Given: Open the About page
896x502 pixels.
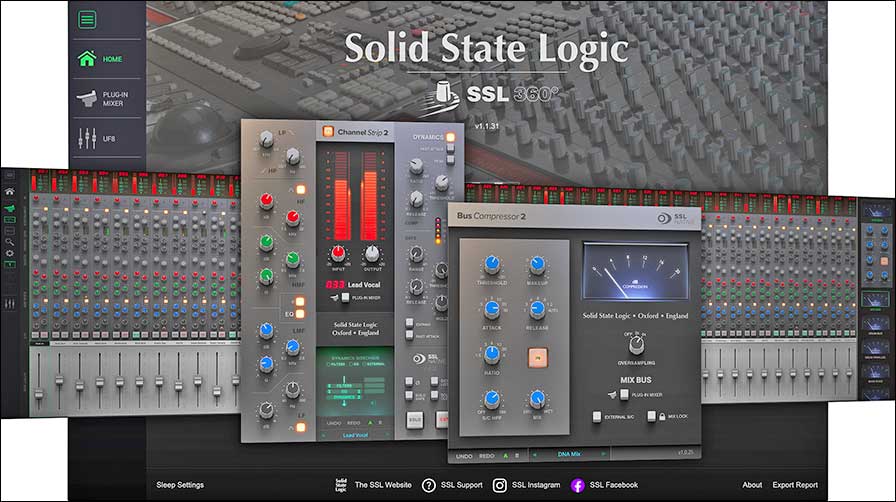Looking at the screenshot, I should coord(752,485).
